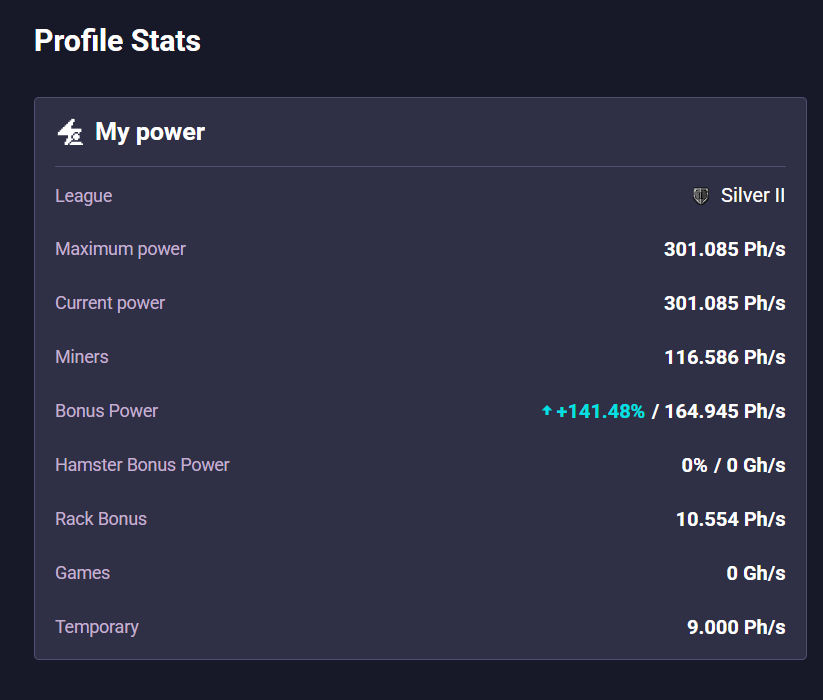The width and height of the screenshot is (823, 700).
Task: Select the Miners value 116.586 Ph/s
Action: (725, 357)
